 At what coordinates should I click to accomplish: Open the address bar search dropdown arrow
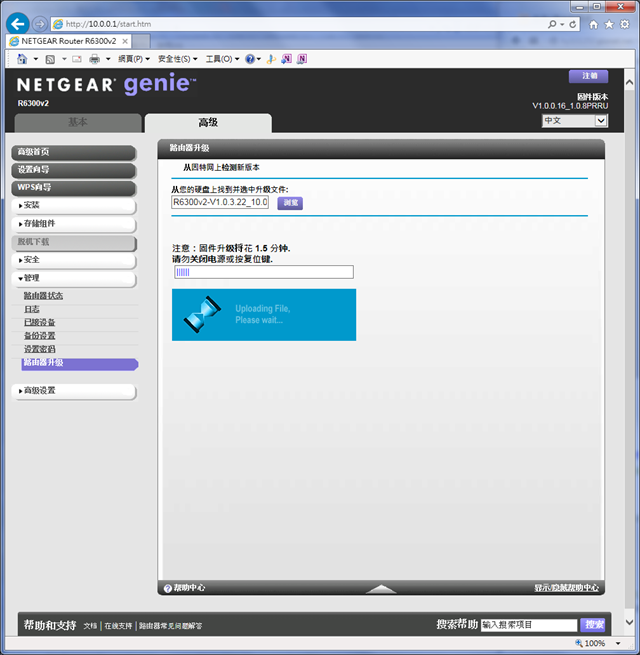tap(562, 24)
